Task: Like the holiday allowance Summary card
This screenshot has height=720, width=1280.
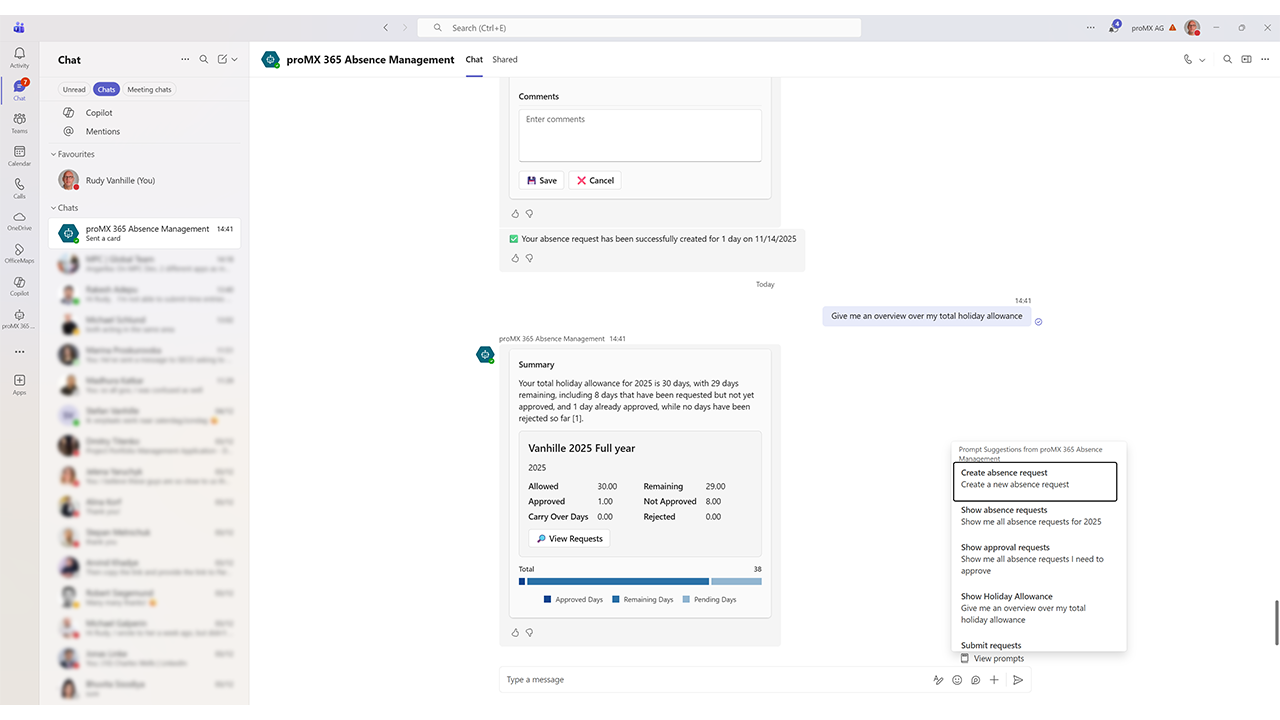Action: 516,633
